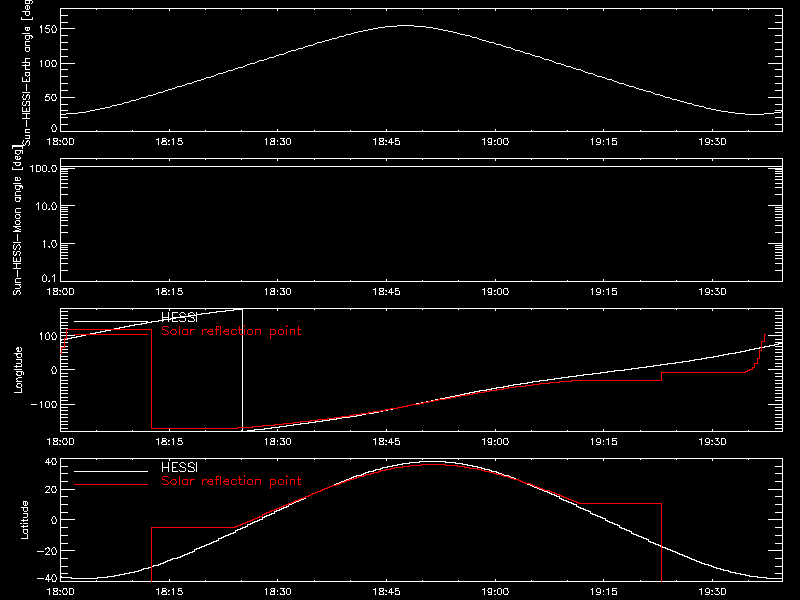Screen dimensions: 800x600
Task: Select the 40 tick on the Latitude plot
Action: tap(51, 462)
